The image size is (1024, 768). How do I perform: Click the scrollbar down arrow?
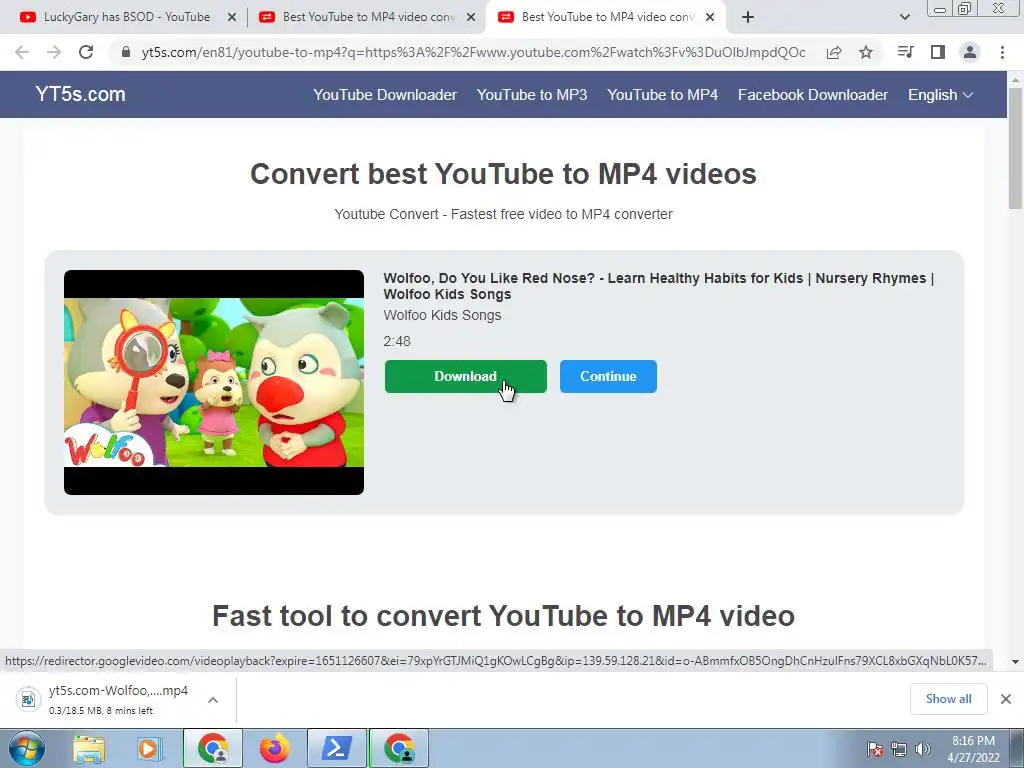(x=1015, y=662)
